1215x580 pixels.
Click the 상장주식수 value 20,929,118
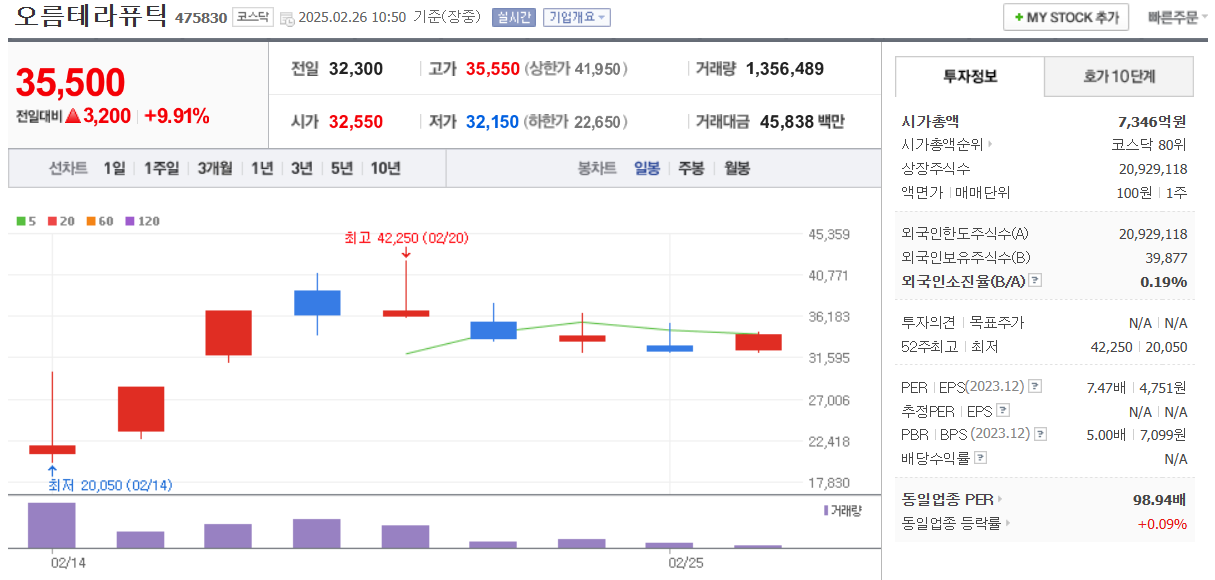click(1153, 169)
